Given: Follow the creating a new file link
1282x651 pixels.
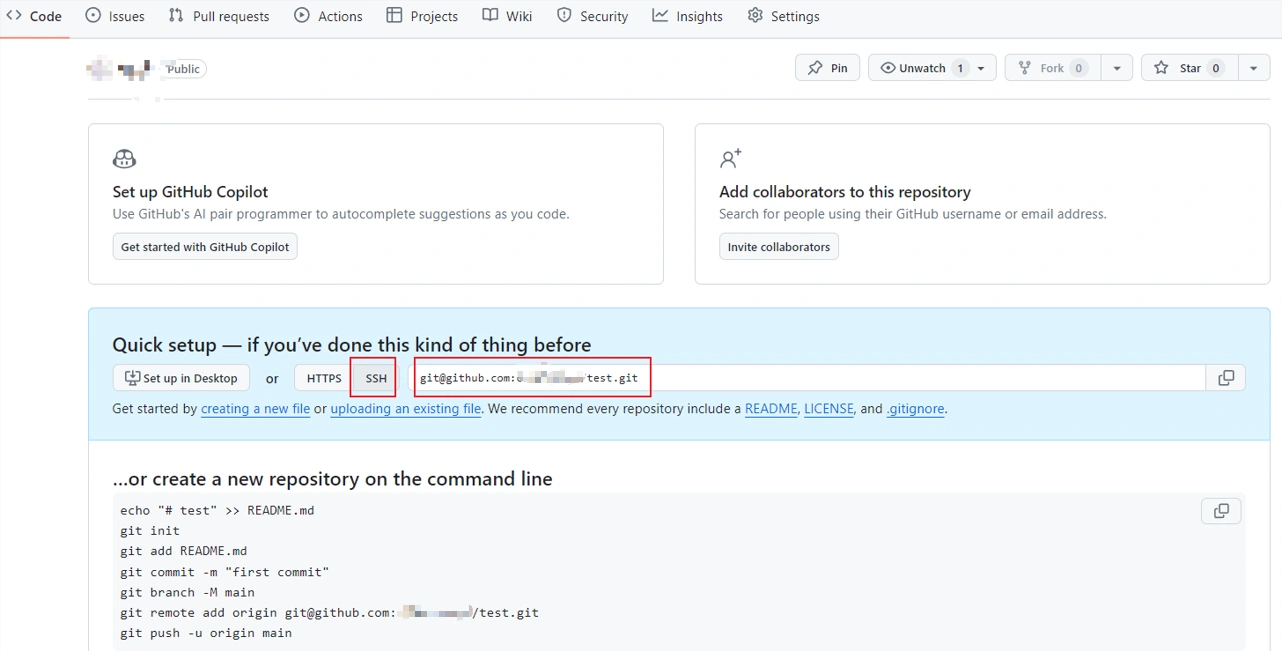Looking at the screenshot, I should 255,409.
